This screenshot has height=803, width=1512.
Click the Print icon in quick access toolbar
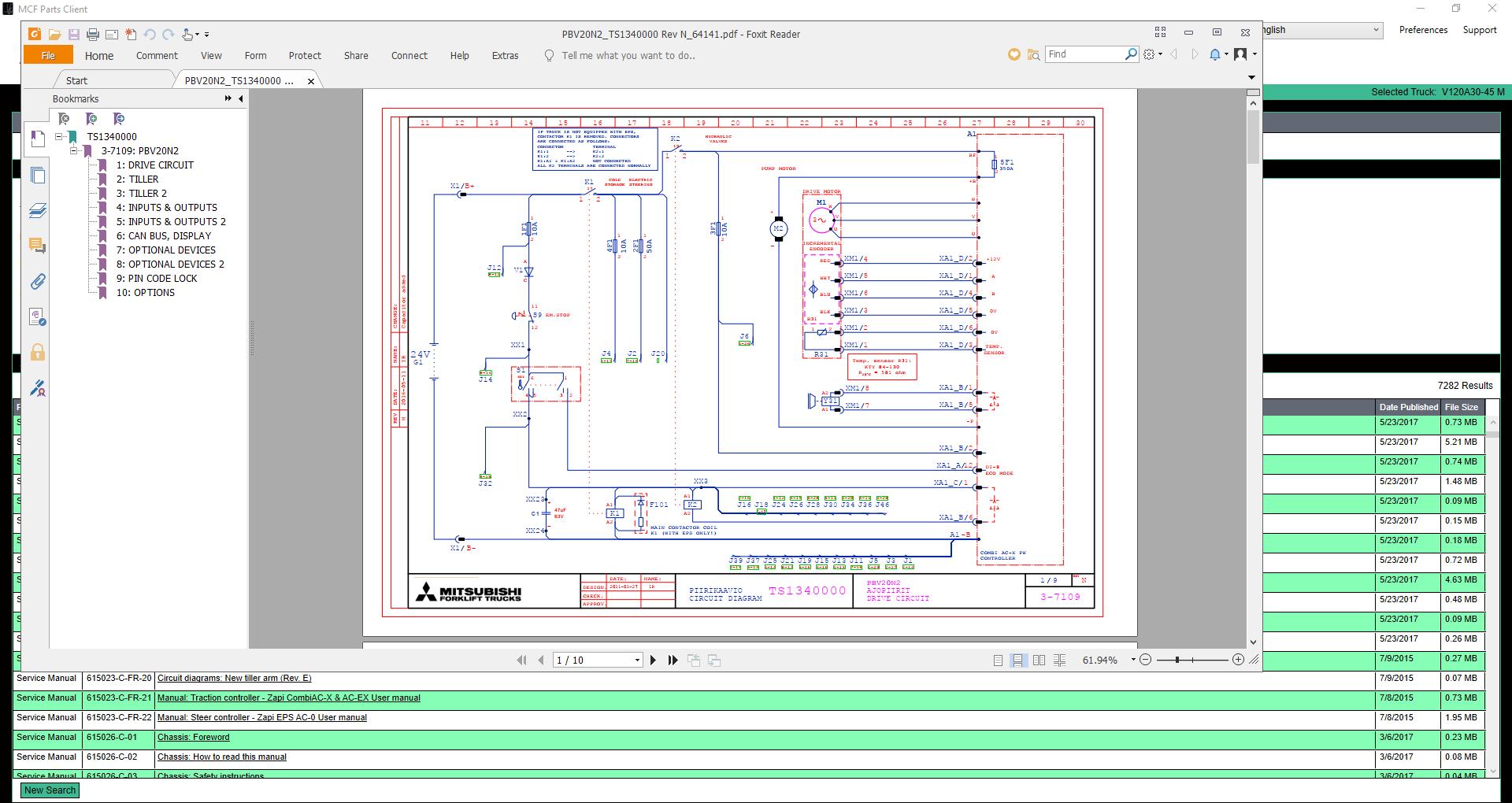click(93, 35)
